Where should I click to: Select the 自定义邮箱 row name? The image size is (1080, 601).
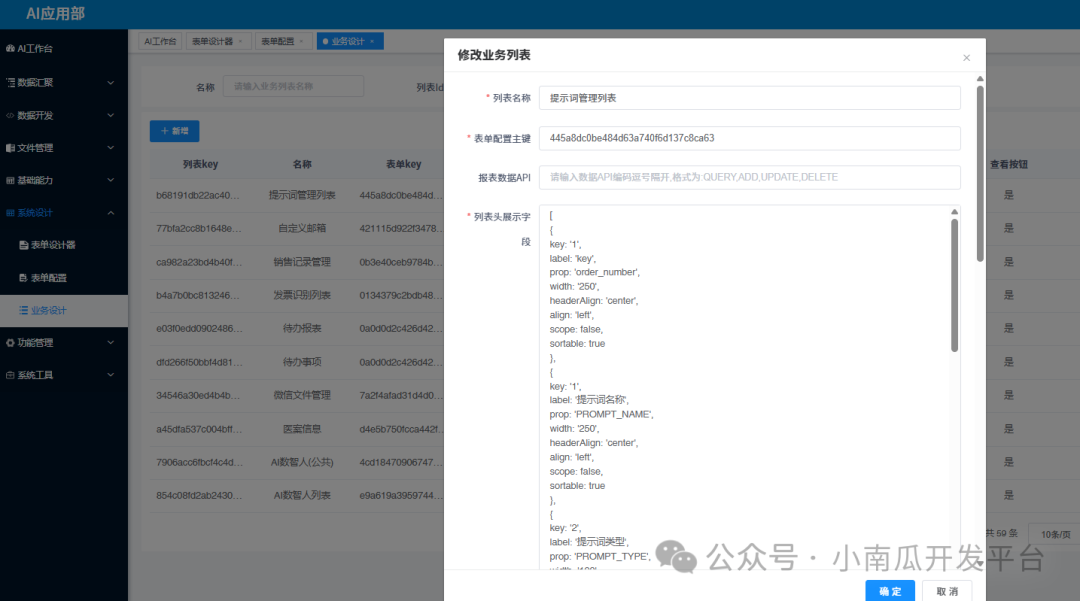click(302, 229)
